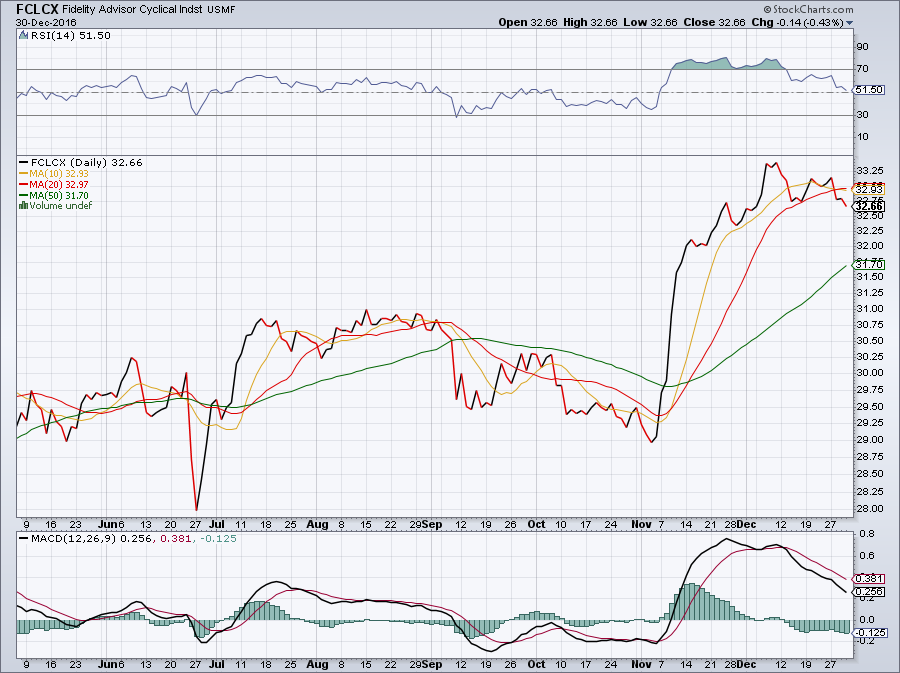Screen dimensions: 900x673
Task: Click the 32.93 price tag on price axis
Action: tap(869, 190)
